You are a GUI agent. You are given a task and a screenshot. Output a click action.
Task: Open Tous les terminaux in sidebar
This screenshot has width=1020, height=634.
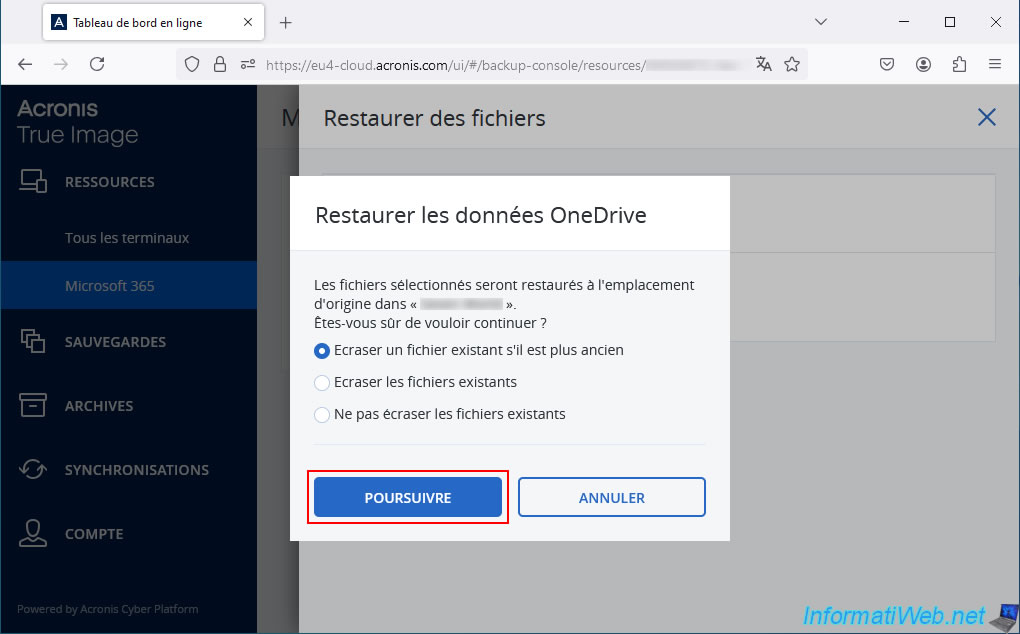pos(127,238)
